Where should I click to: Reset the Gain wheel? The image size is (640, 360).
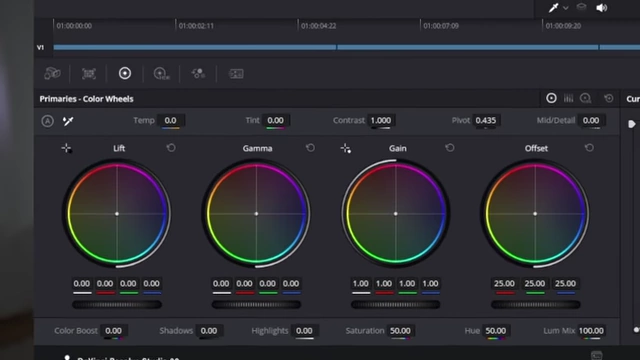(450, 148)
